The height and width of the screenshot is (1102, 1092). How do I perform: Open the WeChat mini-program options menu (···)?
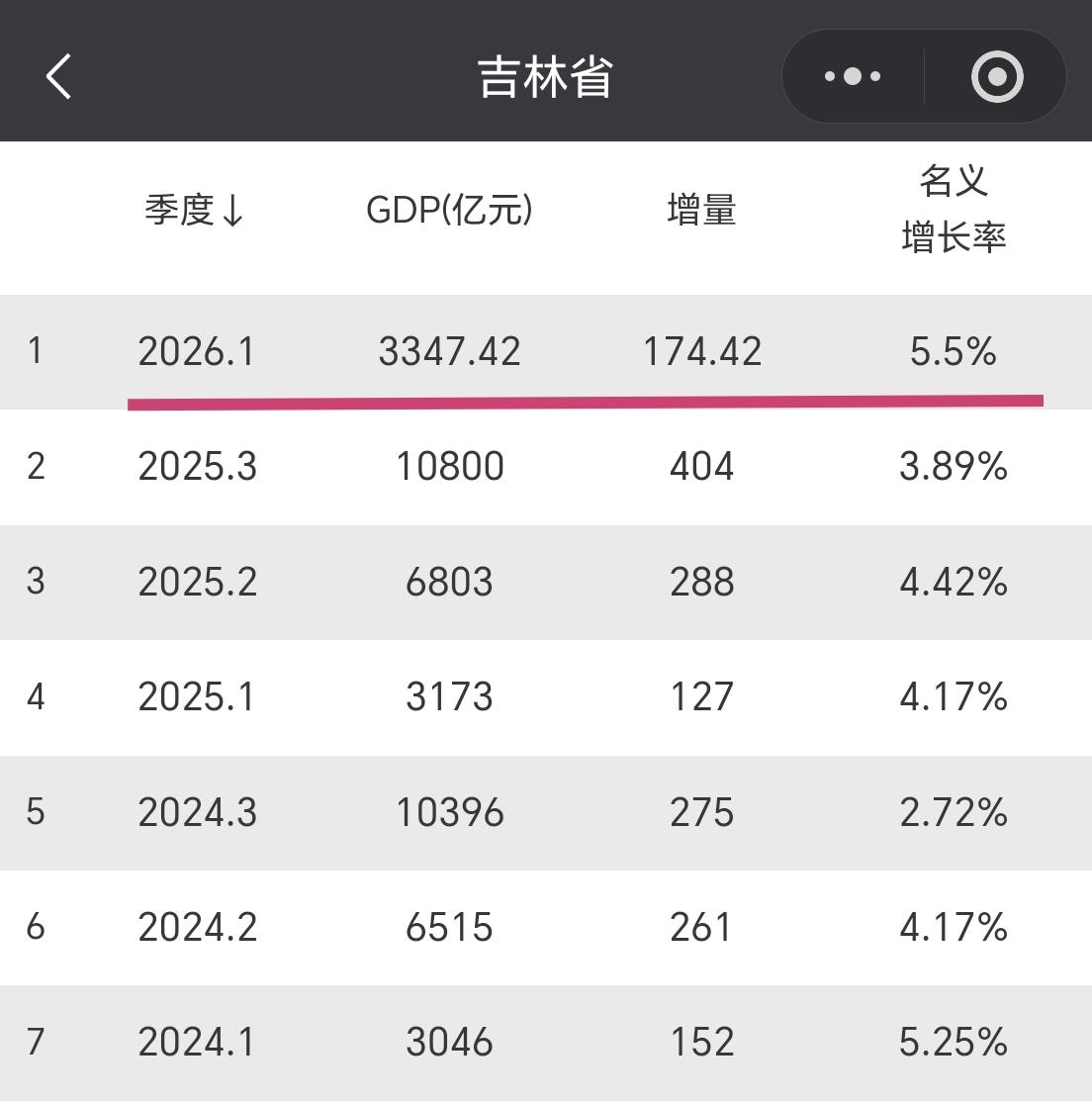[x=852, y=75]
